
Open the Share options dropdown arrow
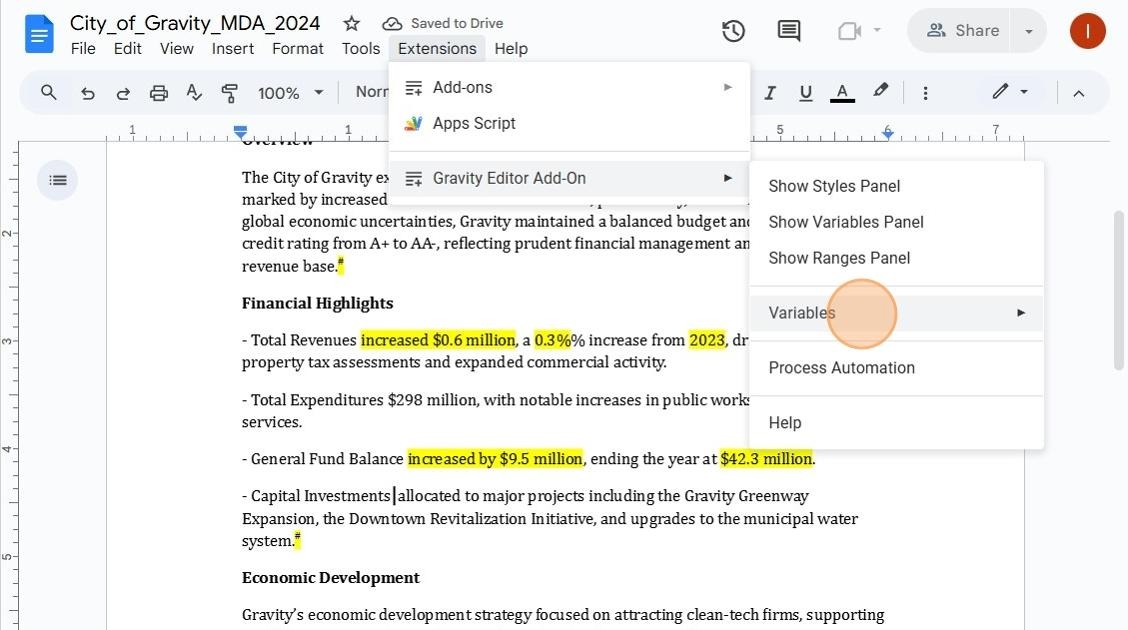1029,31
